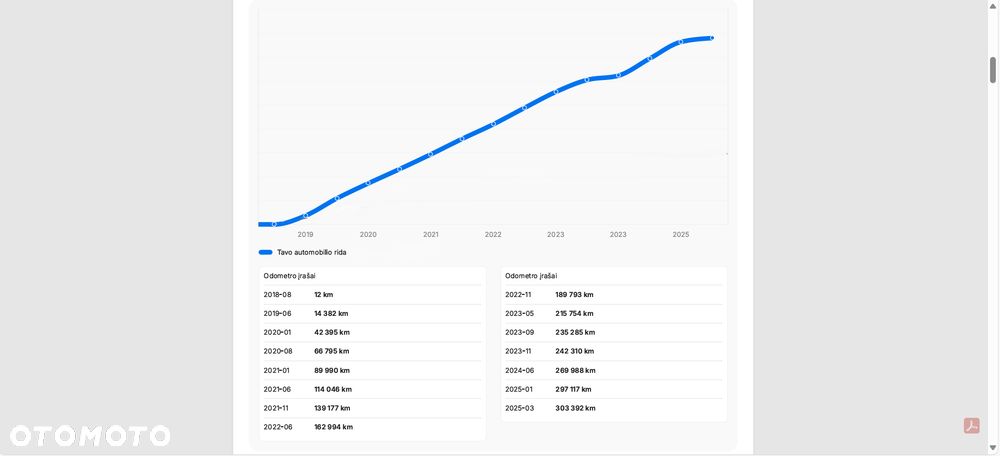Select the 66 795 km reading
This screenshot has height=456, width=1000.
click(332, 351)
